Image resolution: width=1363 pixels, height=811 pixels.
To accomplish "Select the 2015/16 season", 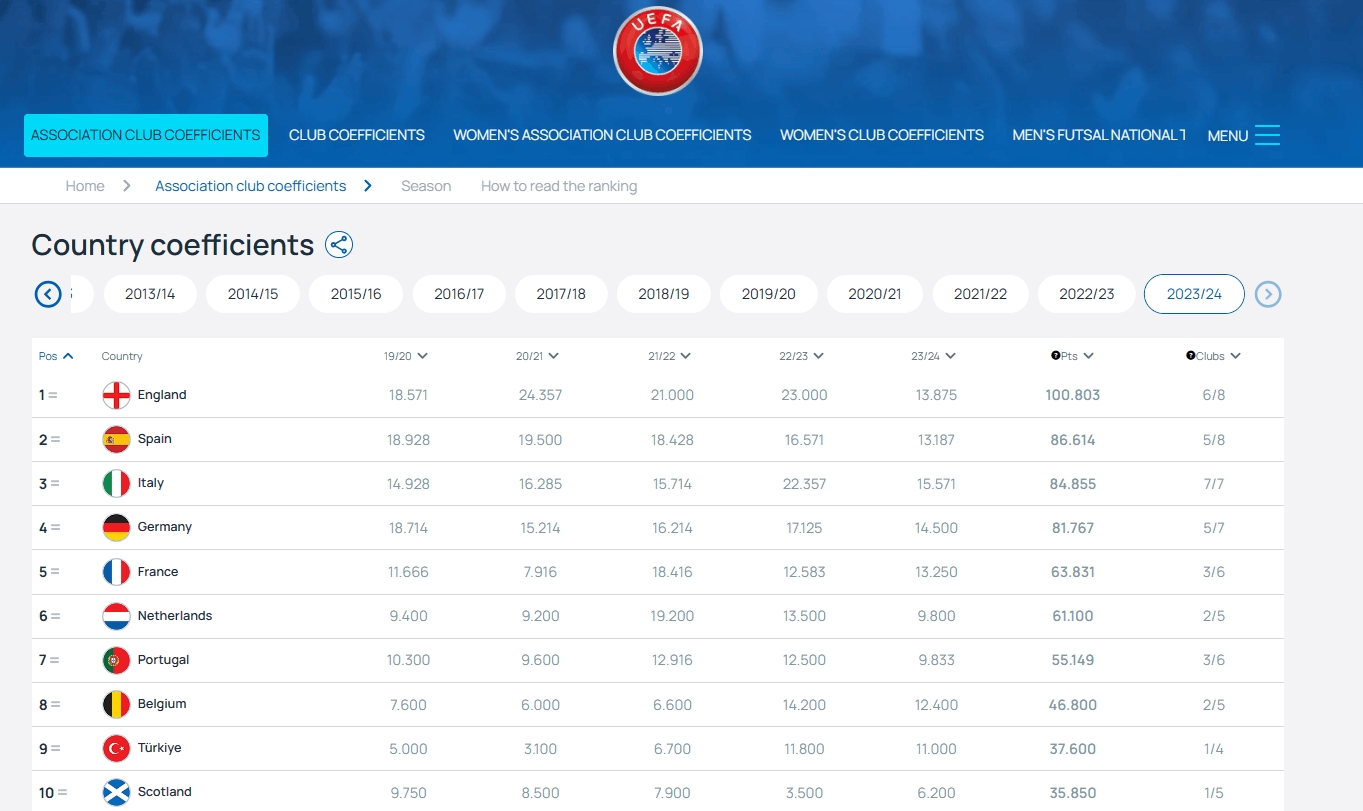I will tap(356, 294).
